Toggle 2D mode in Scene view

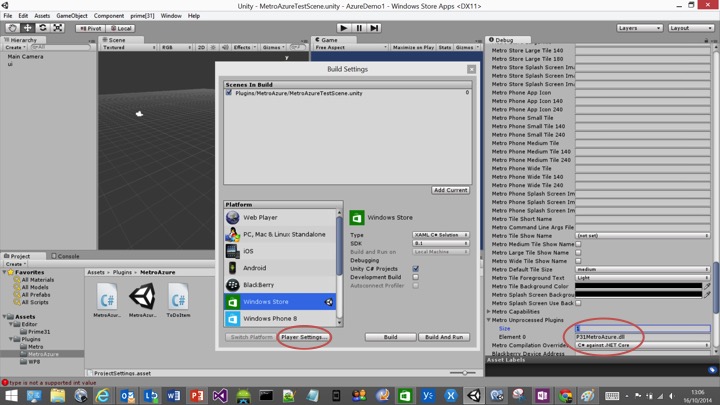click(x=201, y=47)
